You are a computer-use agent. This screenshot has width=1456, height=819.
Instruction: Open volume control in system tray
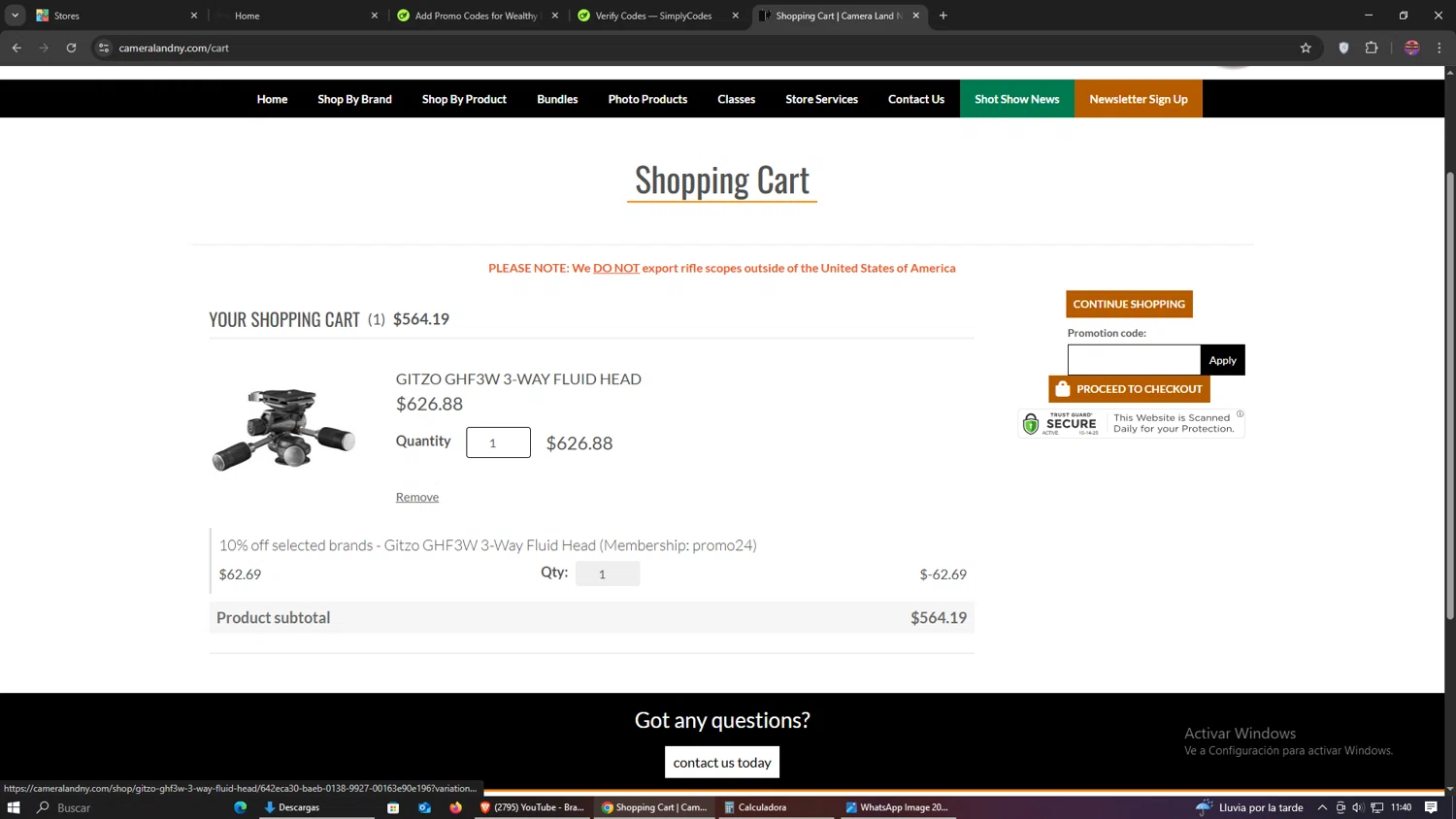(x=1358, y=807)
